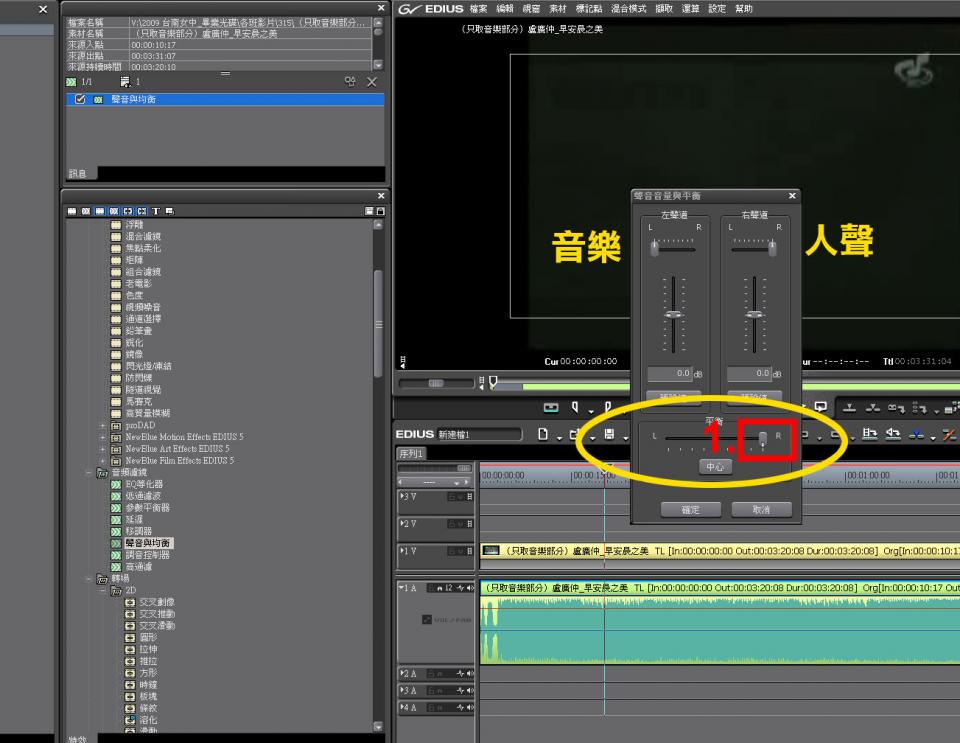Click the 取消 button in volume dialog
The width and height of the screenshot is (960, 743).
(761, 509)
